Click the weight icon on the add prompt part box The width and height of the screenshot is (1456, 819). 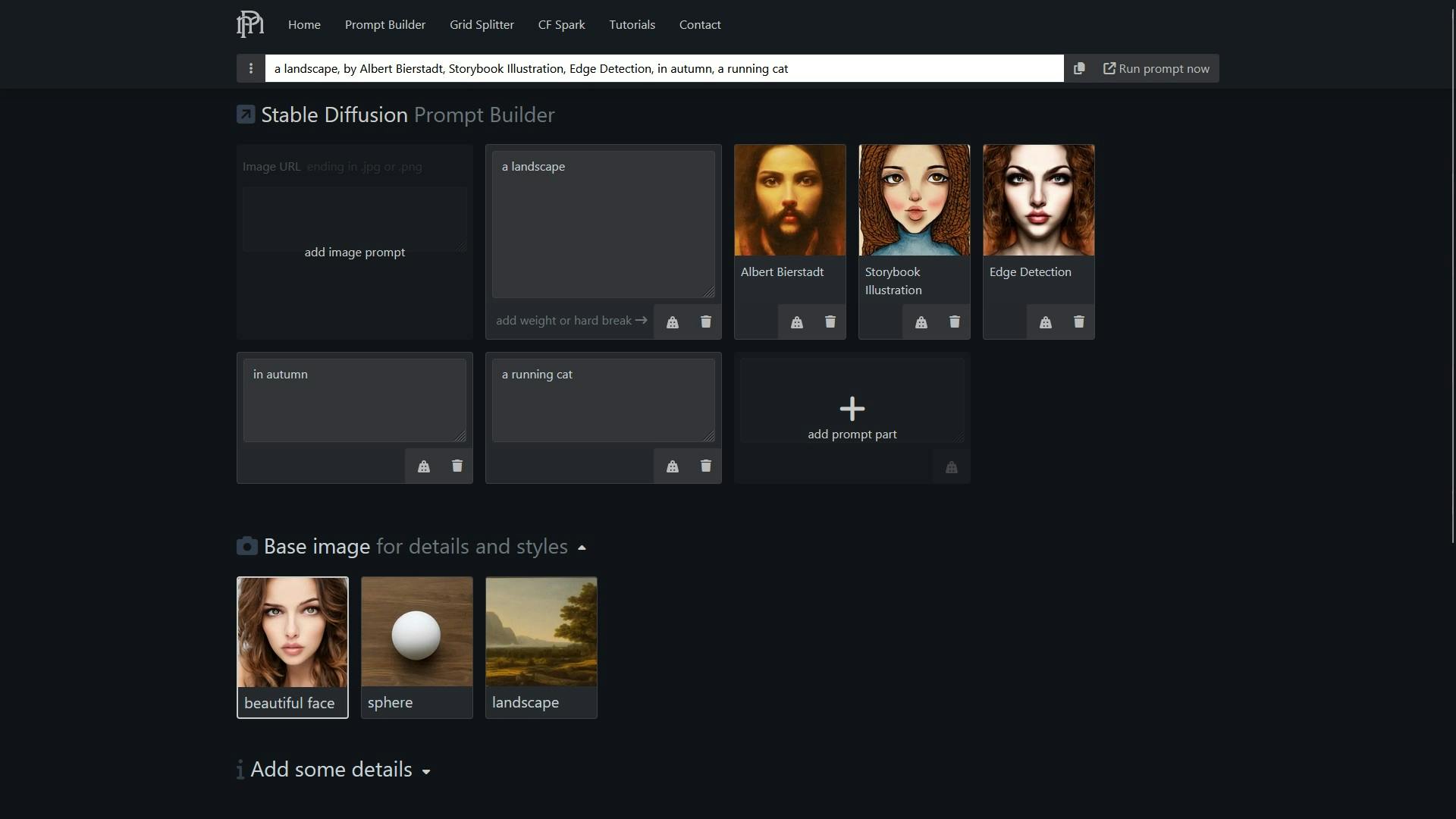pos(951,467)
